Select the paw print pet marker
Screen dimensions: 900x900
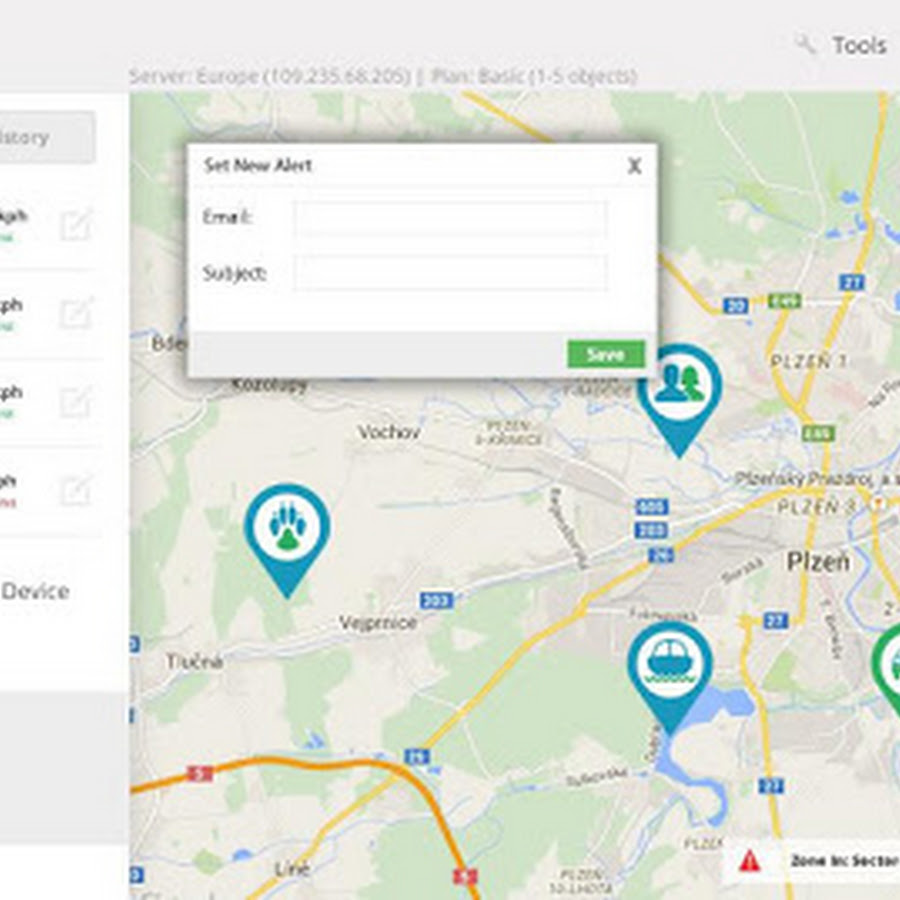(287, 541)
